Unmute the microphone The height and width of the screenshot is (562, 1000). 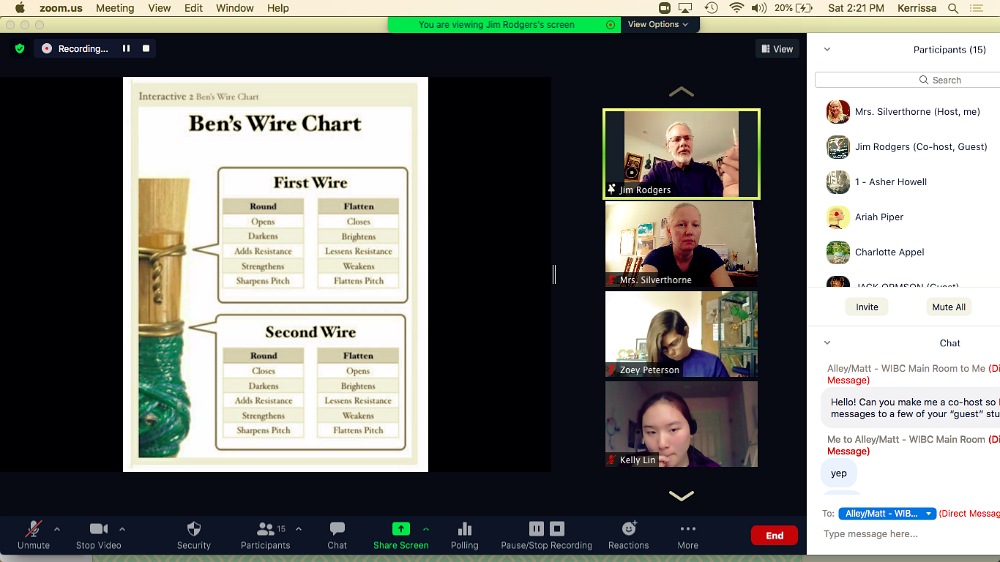[x=33, y=535]
